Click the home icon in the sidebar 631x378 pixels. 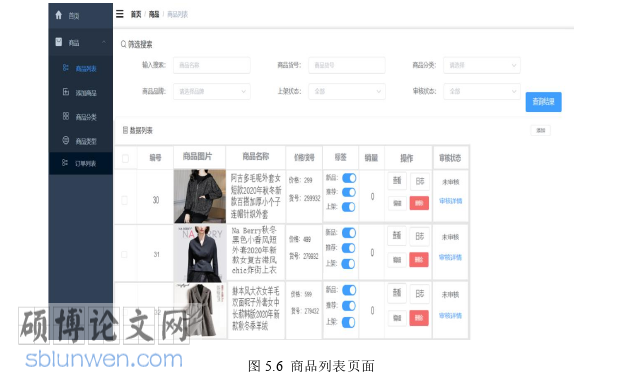point(59,15)
